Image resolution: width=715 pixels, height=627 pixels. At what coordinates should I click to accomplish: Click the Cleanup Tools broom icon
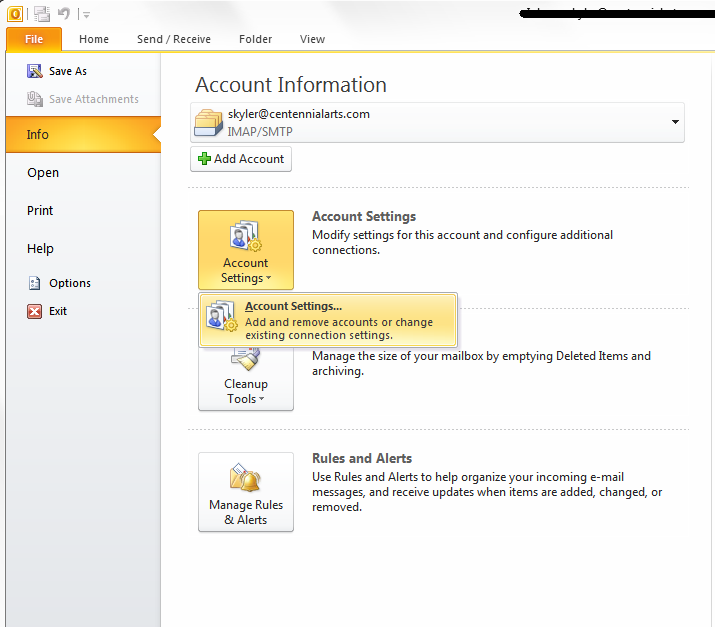coord(246,359)
